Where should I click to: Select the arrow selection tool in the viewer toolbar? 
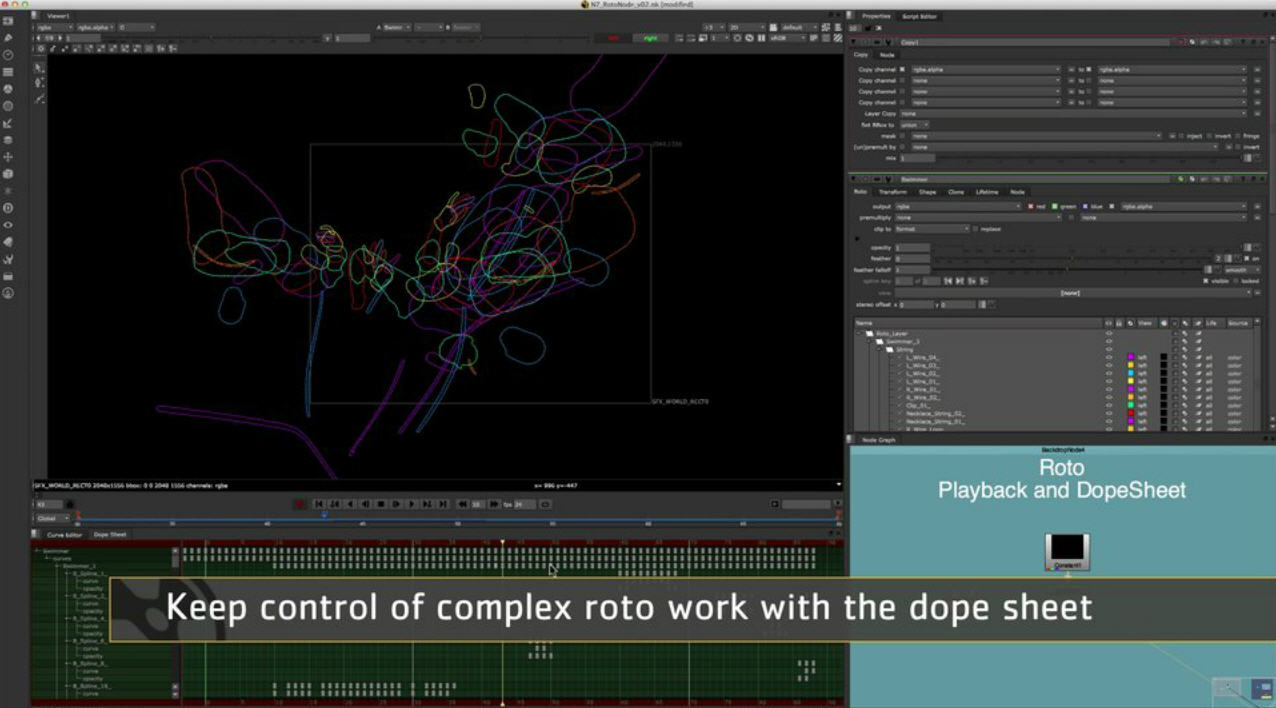(38, 66)
